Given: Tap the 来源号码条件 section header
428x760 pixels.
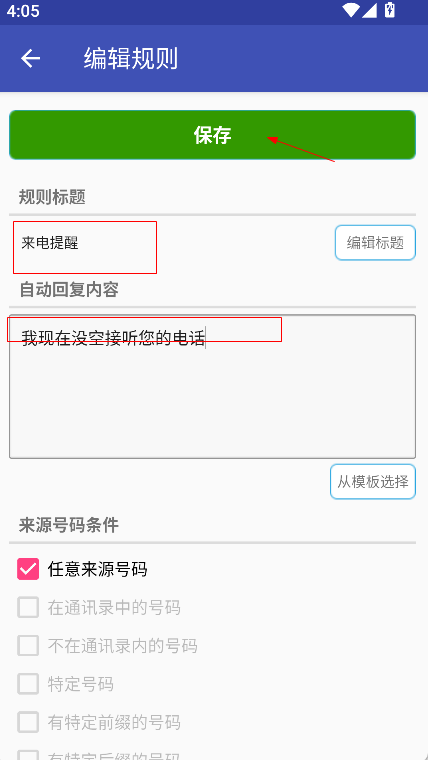Looking at the screenshot, I should pos(69,525).
